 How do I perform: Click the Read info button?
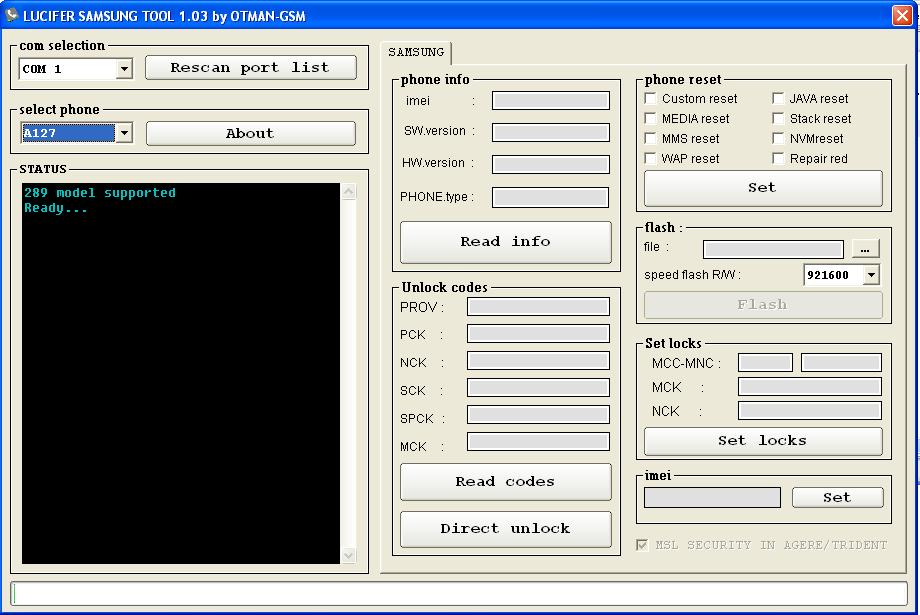506,242
